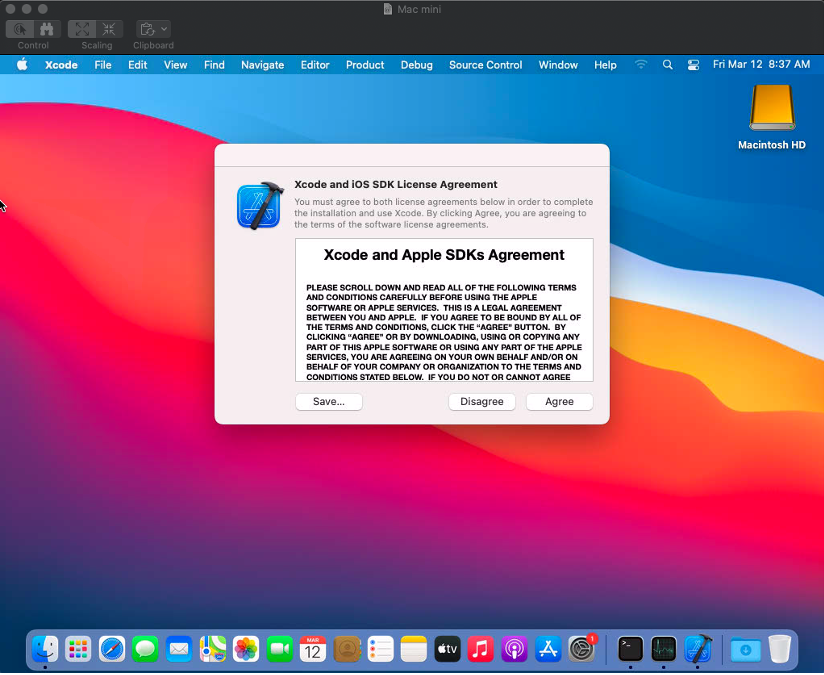The height and width of the screenshot is (675, 824).
Task: Click Save... to save the license agreement
Action: tap(329, 402)
